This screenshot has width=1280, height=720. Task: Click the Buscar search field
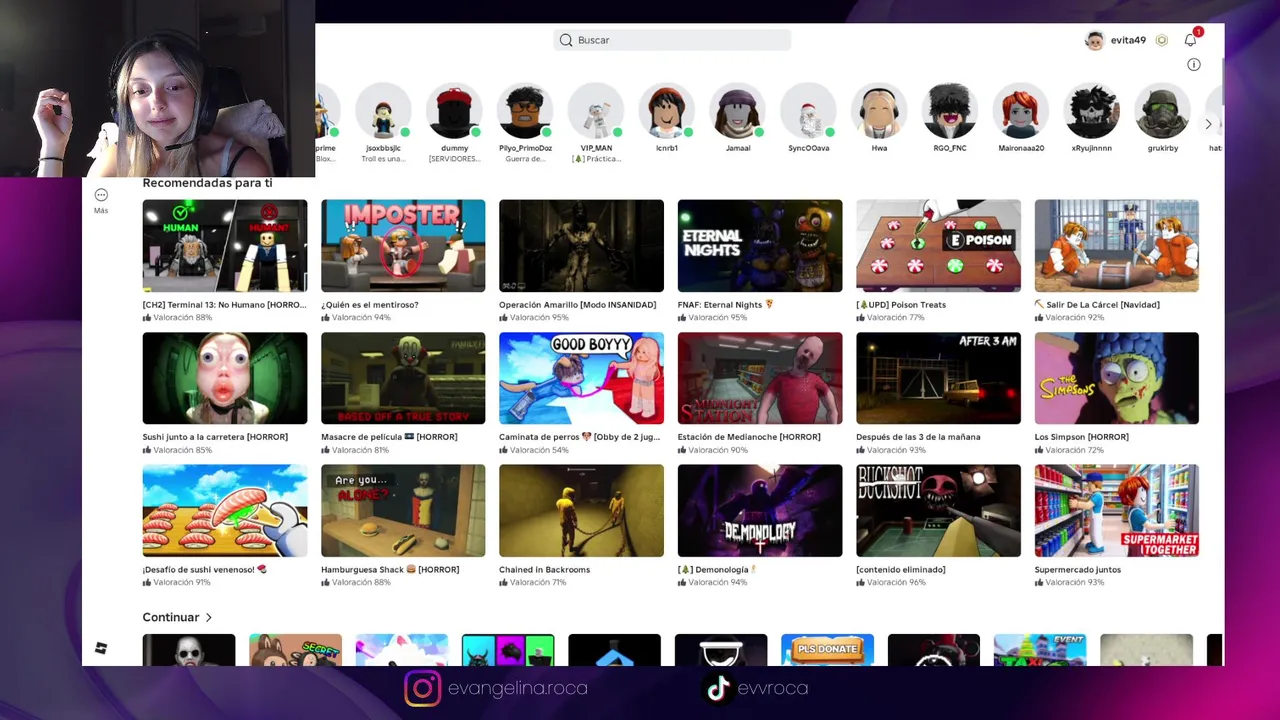pyautogui.click(x=672, y=40)
